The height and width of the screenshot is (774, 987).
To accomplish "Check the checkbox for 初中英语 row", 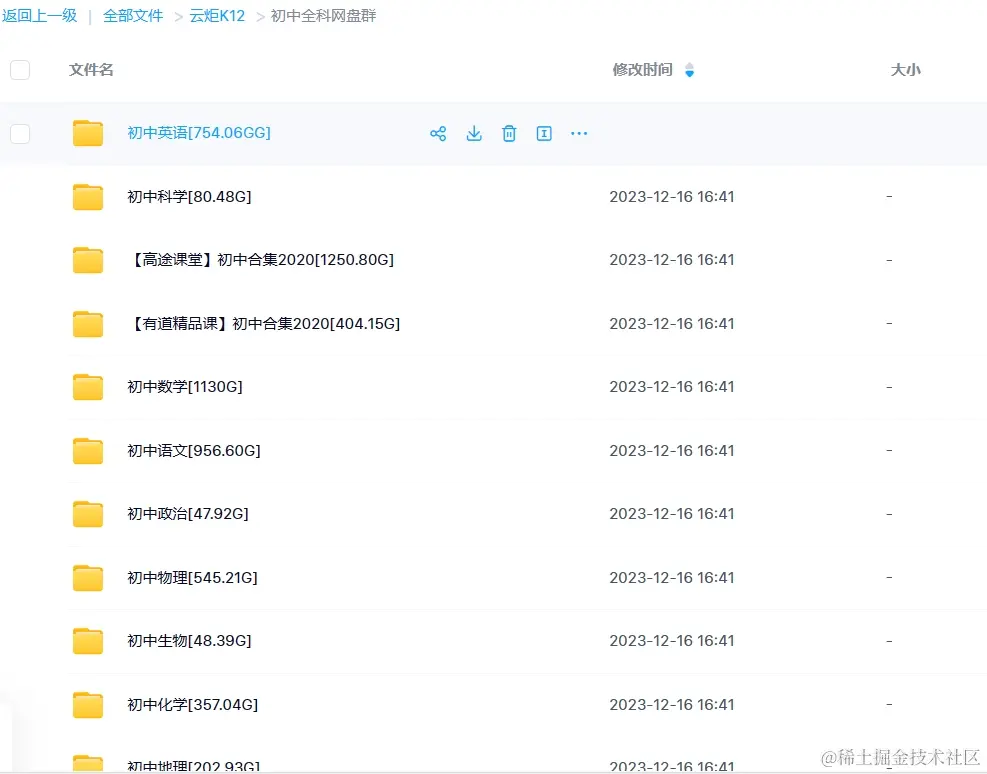I will [19, 134].
